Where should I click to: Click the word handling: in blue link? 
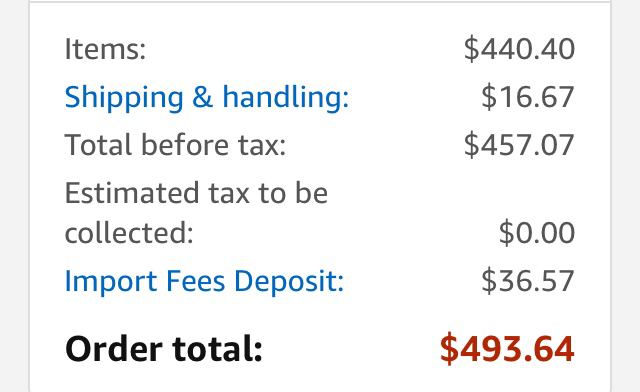tap(285, 98)
